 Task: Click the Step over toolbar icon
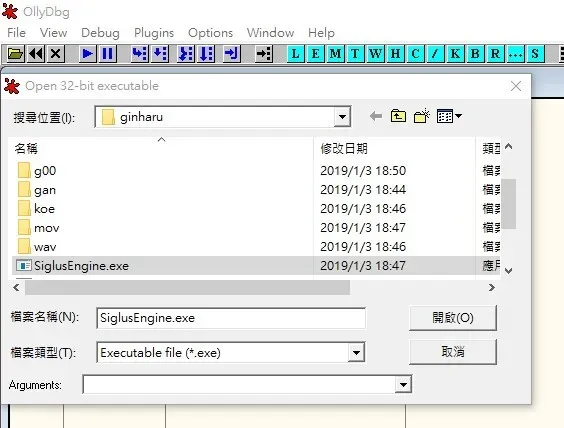coord(160,54)
